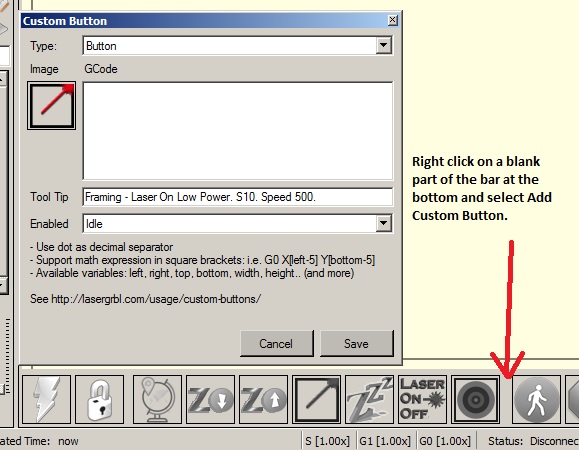Click the Tool Tip text field
Image resolution: width=579 pixels, height=450 pixels.
point(238,197)
